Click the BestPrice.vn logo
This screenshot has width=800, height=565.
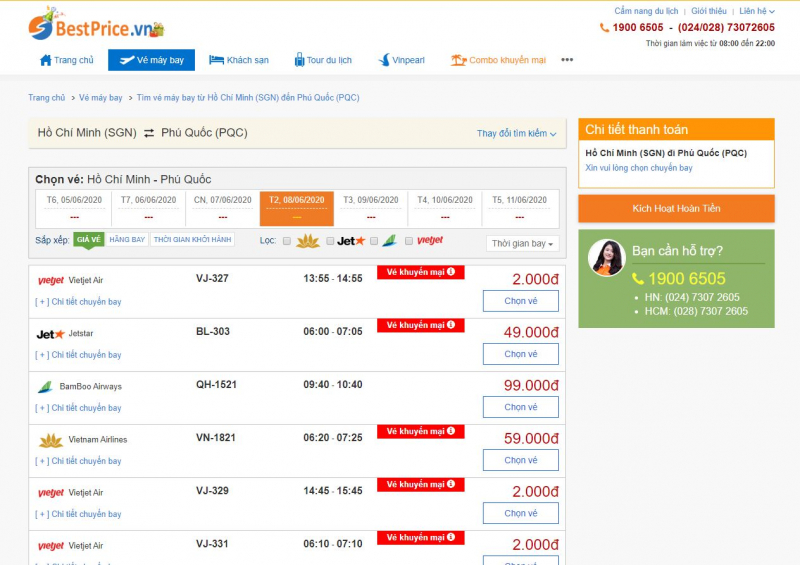(x=96, y=24)
